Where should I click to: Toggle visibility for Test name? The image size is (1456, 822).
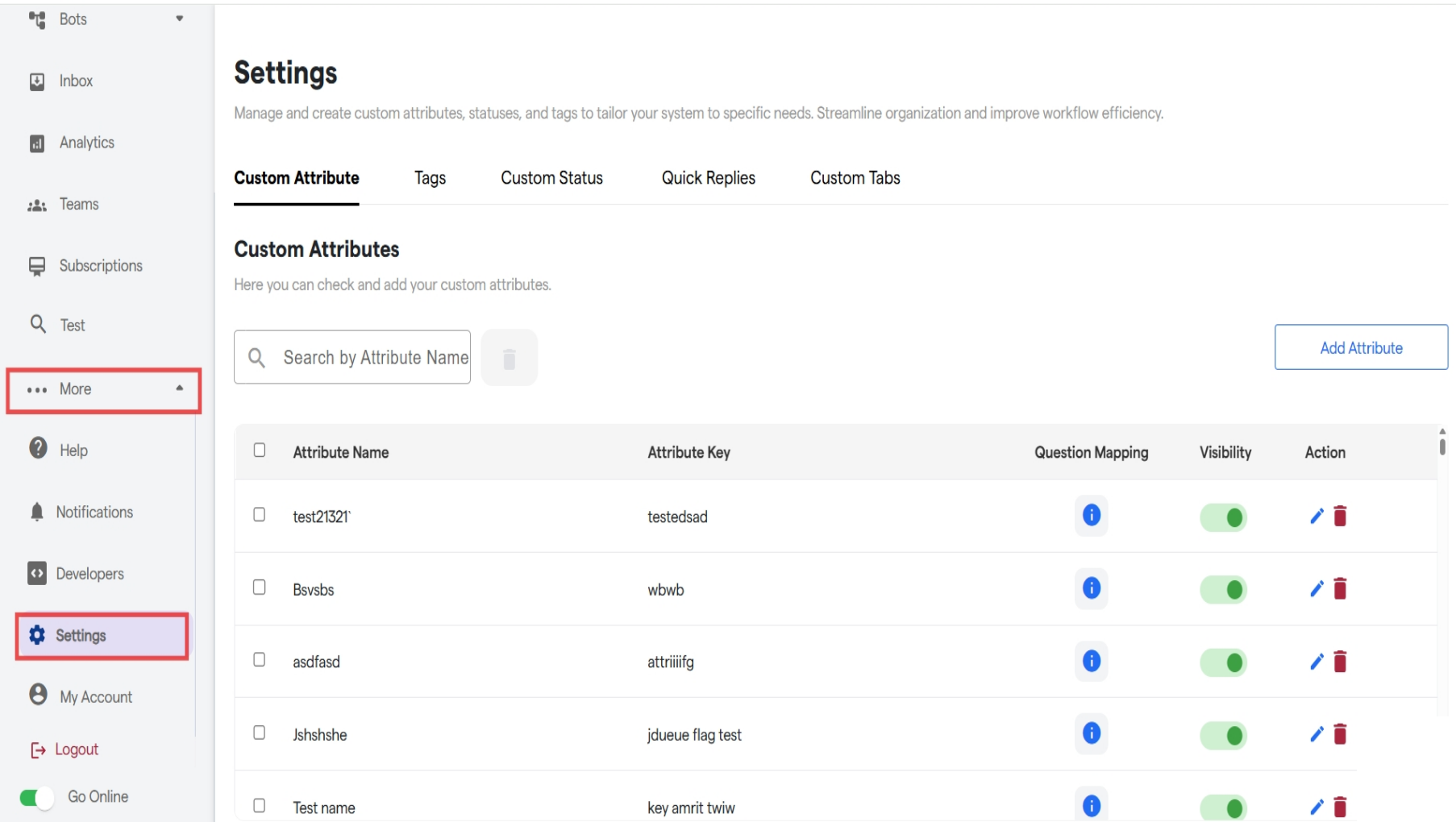1224,807
